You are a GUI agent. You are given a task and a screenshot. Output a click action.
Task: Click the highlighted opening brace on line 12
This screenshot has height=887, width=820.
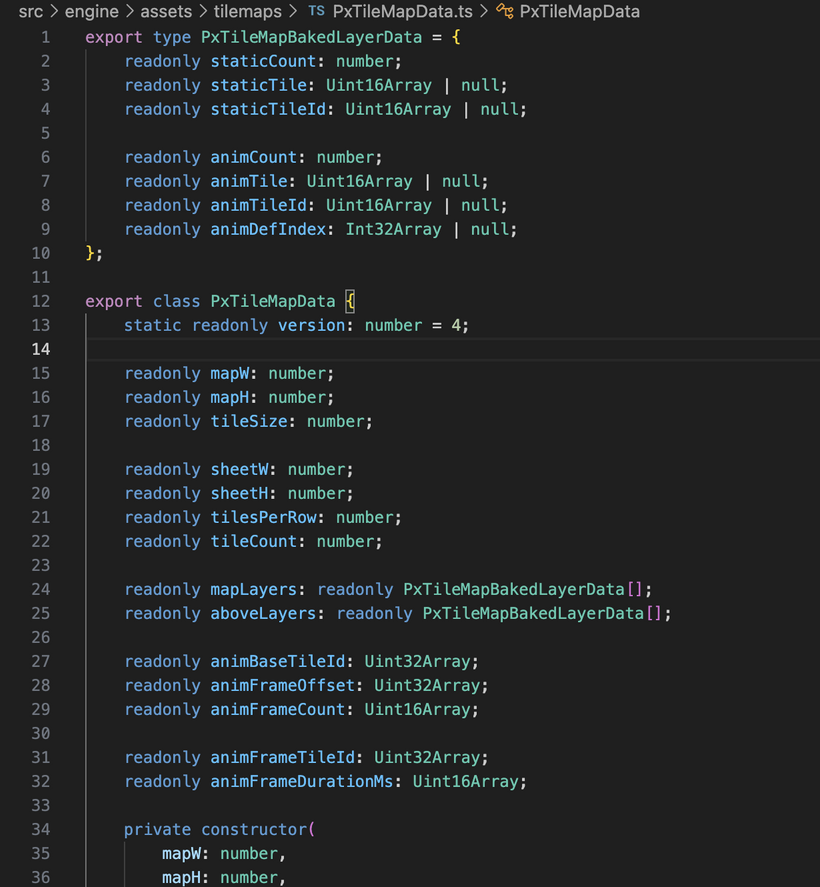point(350,301)
